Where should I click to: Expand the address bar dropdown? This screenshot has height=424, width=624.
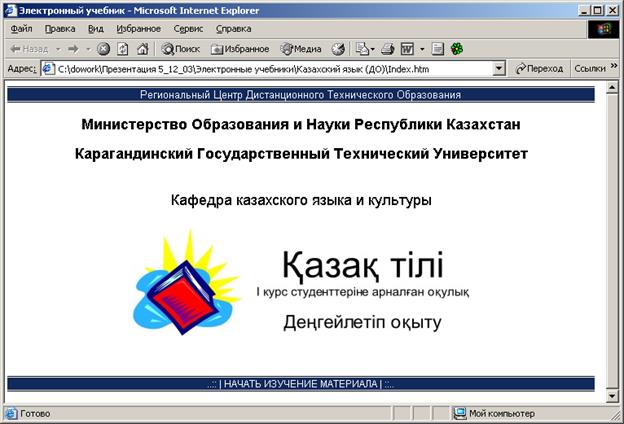(x=499, y=68)
